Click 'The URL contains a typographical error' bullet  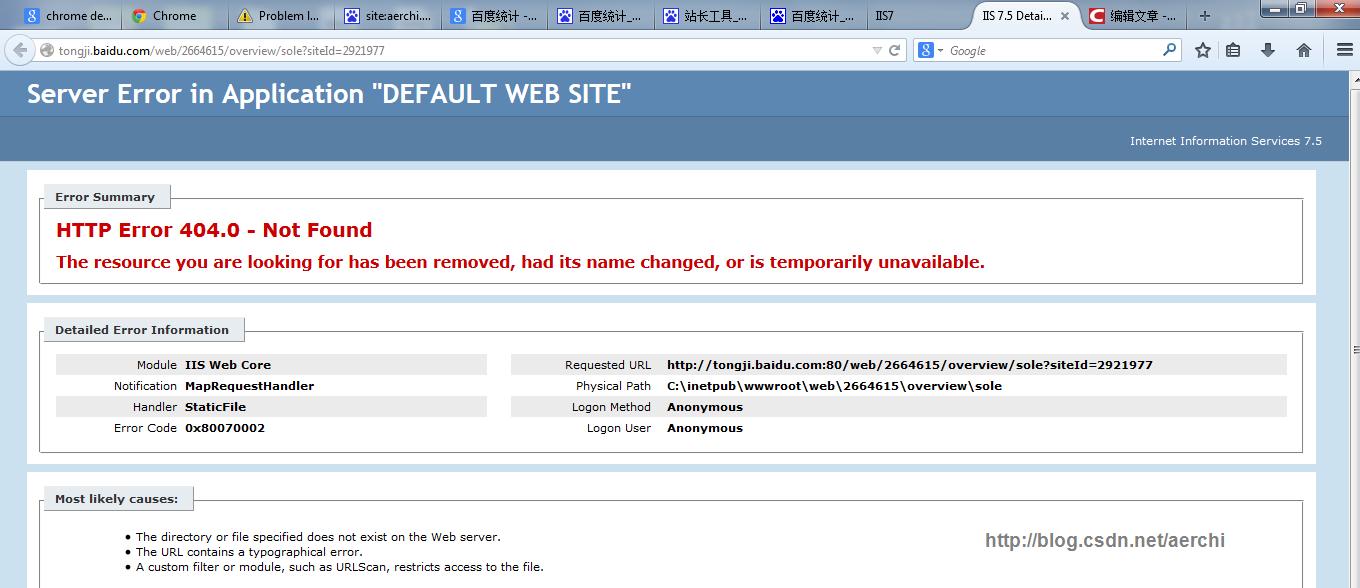point(249,552)
